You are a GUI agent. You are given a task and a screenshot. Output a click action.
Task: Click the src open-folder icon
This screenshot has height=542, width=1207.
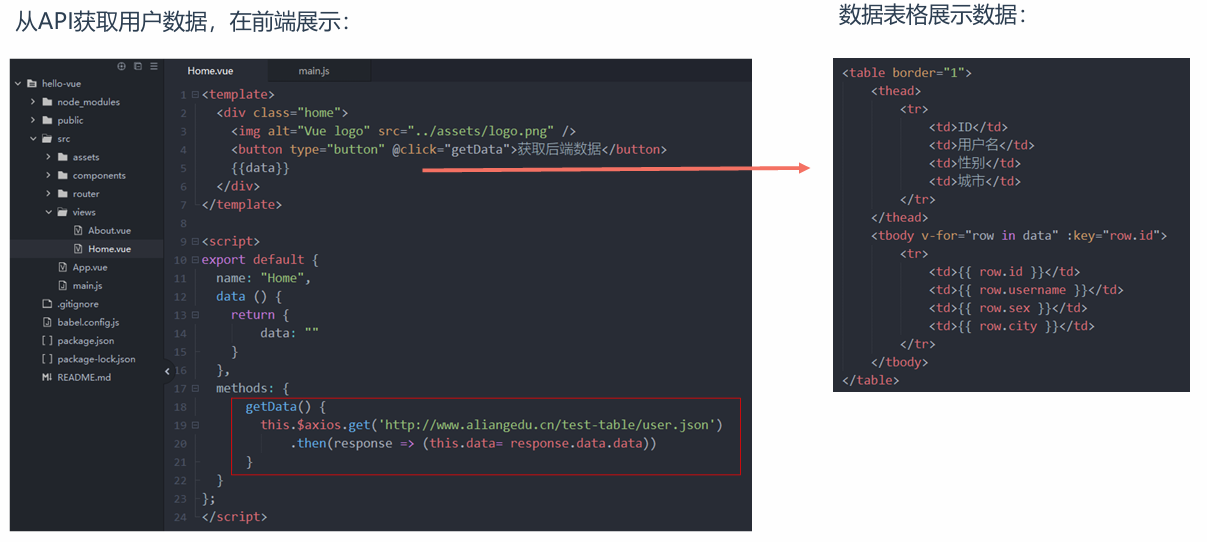pyautogui.click(x=47, y=139)
